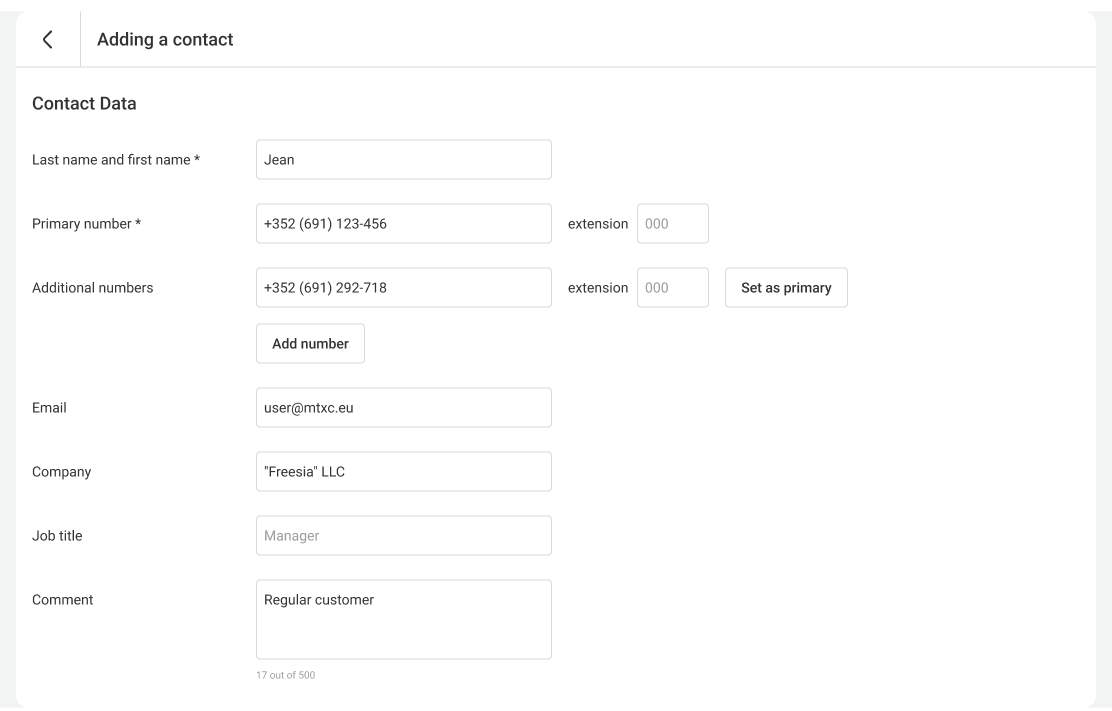Click the additional number extension box
This screenshot has height=711, width=1112.
672,288
